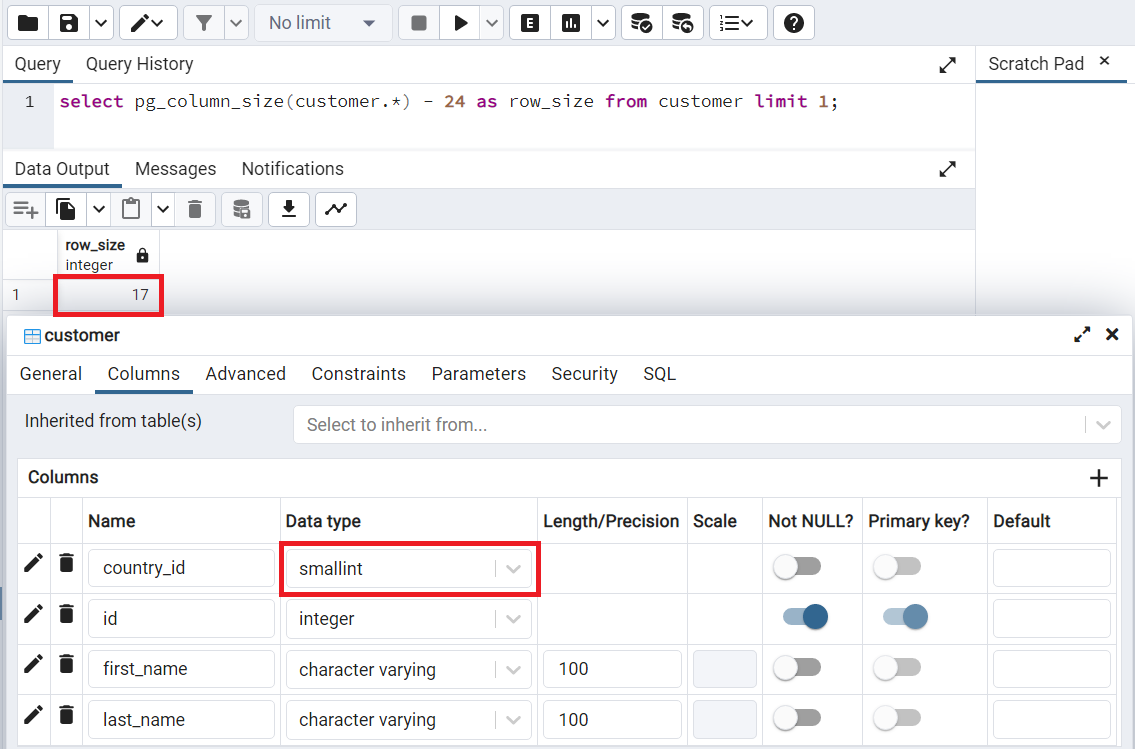
Task: Toggle Primary key switch for id
Action: pyautogui.click(x=905, y=617)
